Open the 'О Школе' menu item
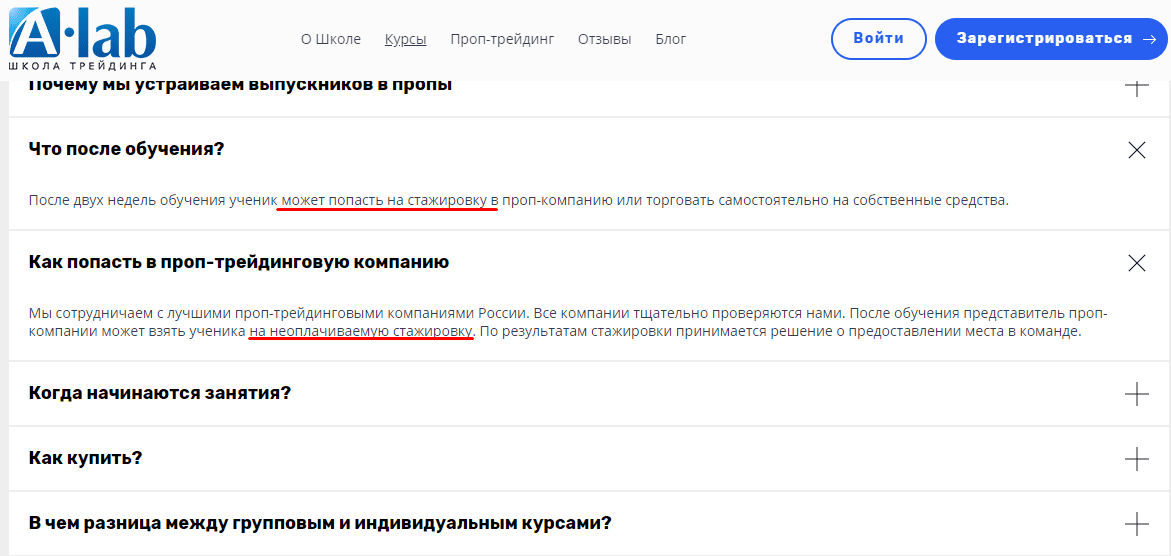Screen dimensions: 1171x556 tap(330, 40)
